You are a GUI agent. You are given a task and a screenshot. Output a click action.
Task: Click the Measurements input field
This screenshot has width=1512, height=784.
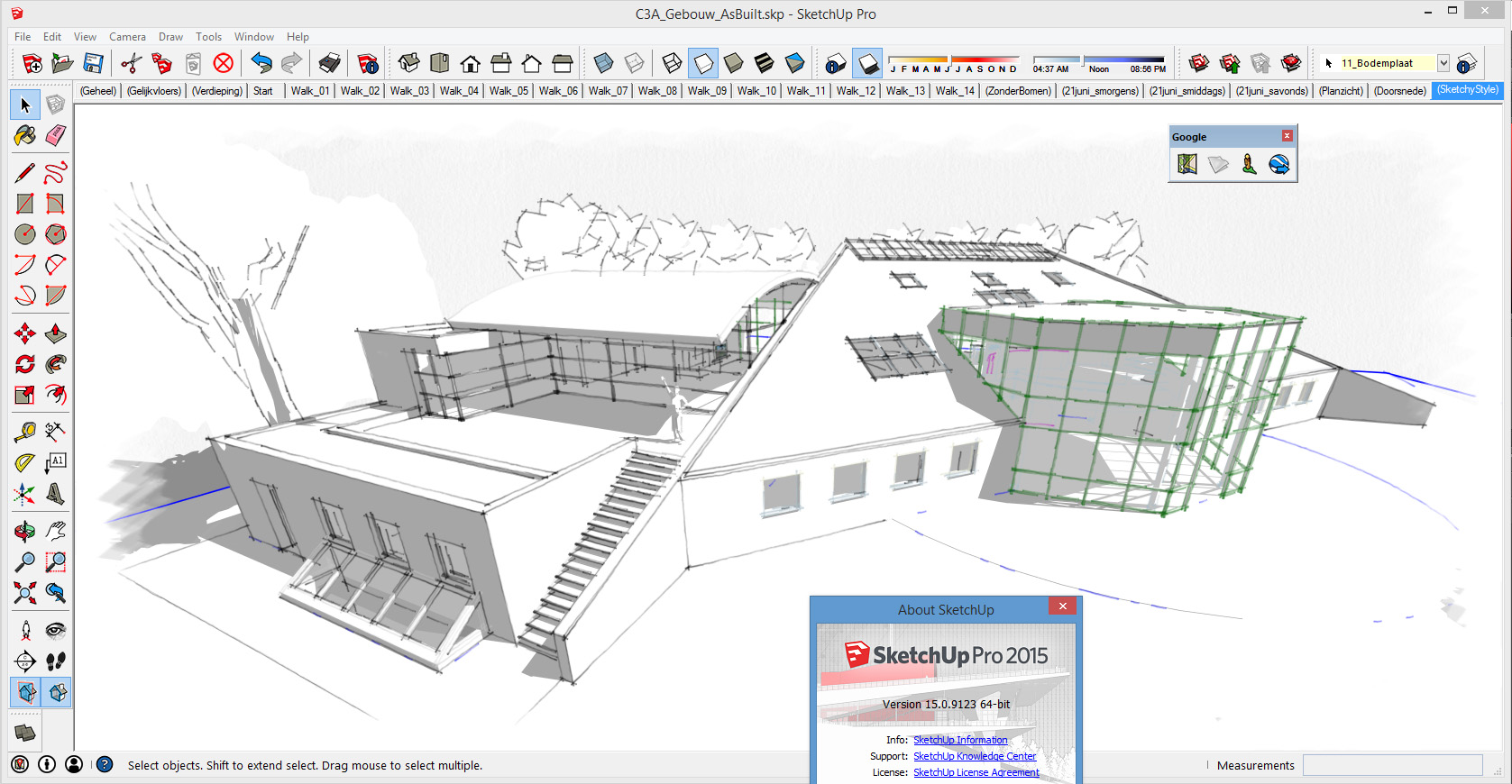tap(1392, 765)
